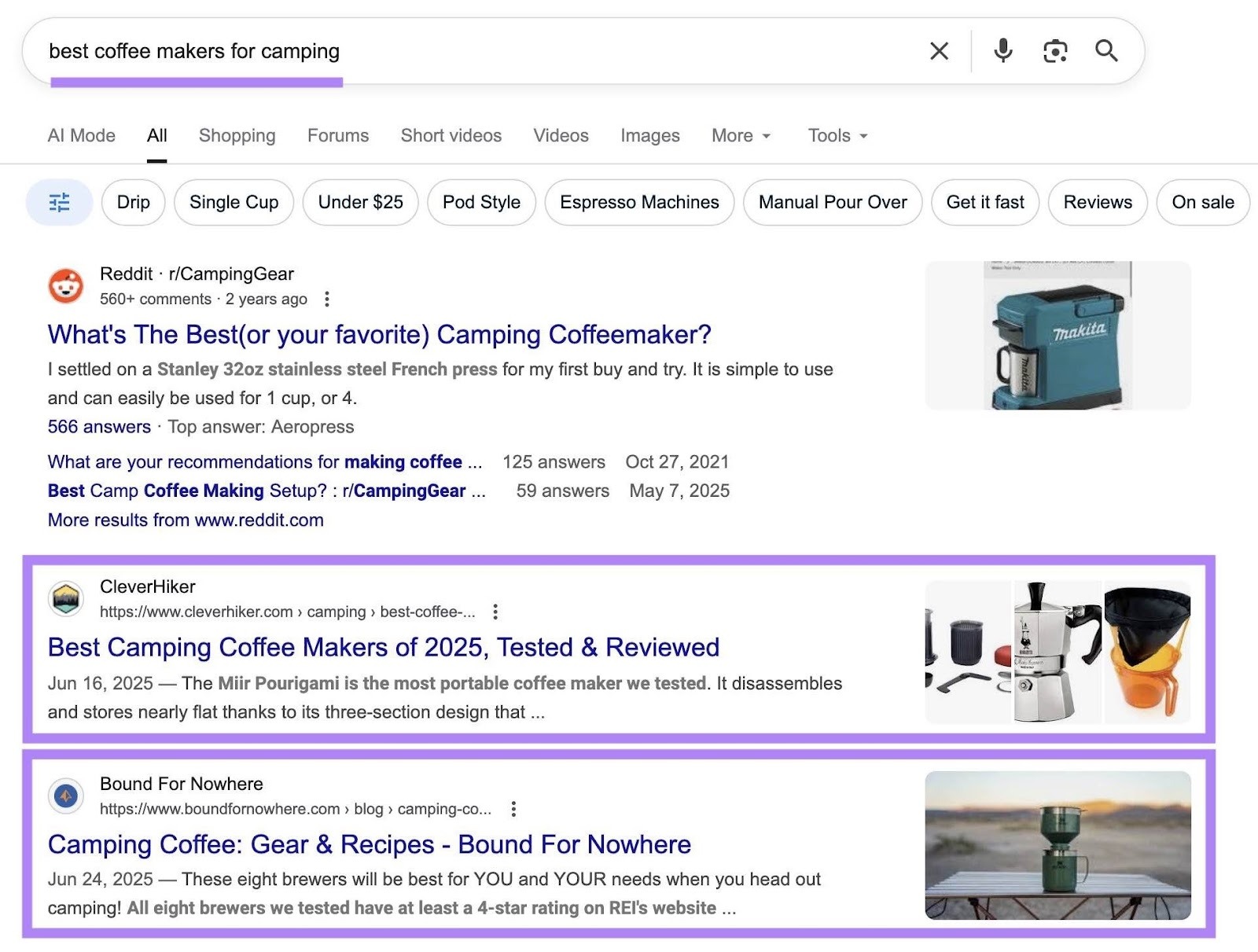Open the three-dot menu on the Reddit result
1258x952 pixels.
click(327, 300)
